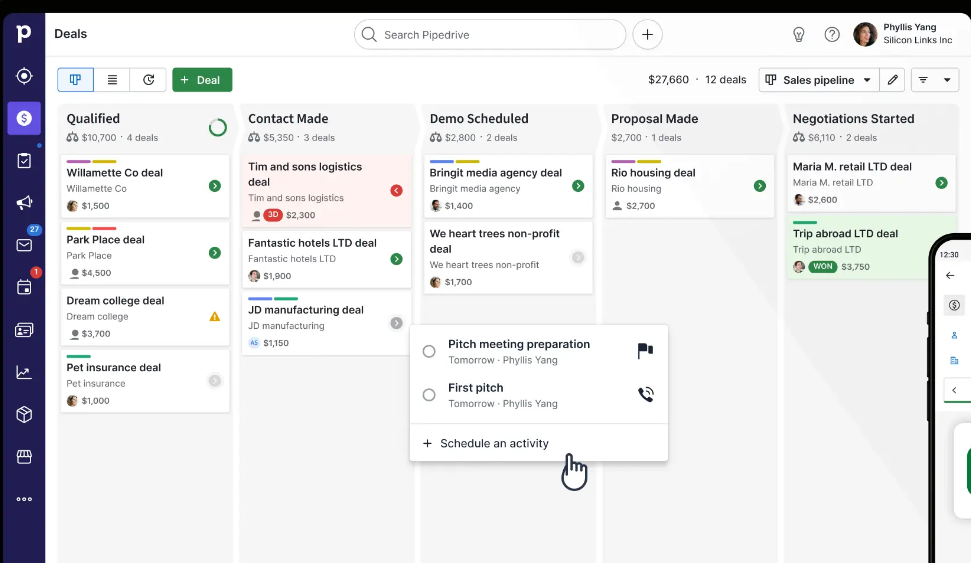
Task: Click green arrow on Fantastic hotels LTD deal
Action: coord(396,259)
